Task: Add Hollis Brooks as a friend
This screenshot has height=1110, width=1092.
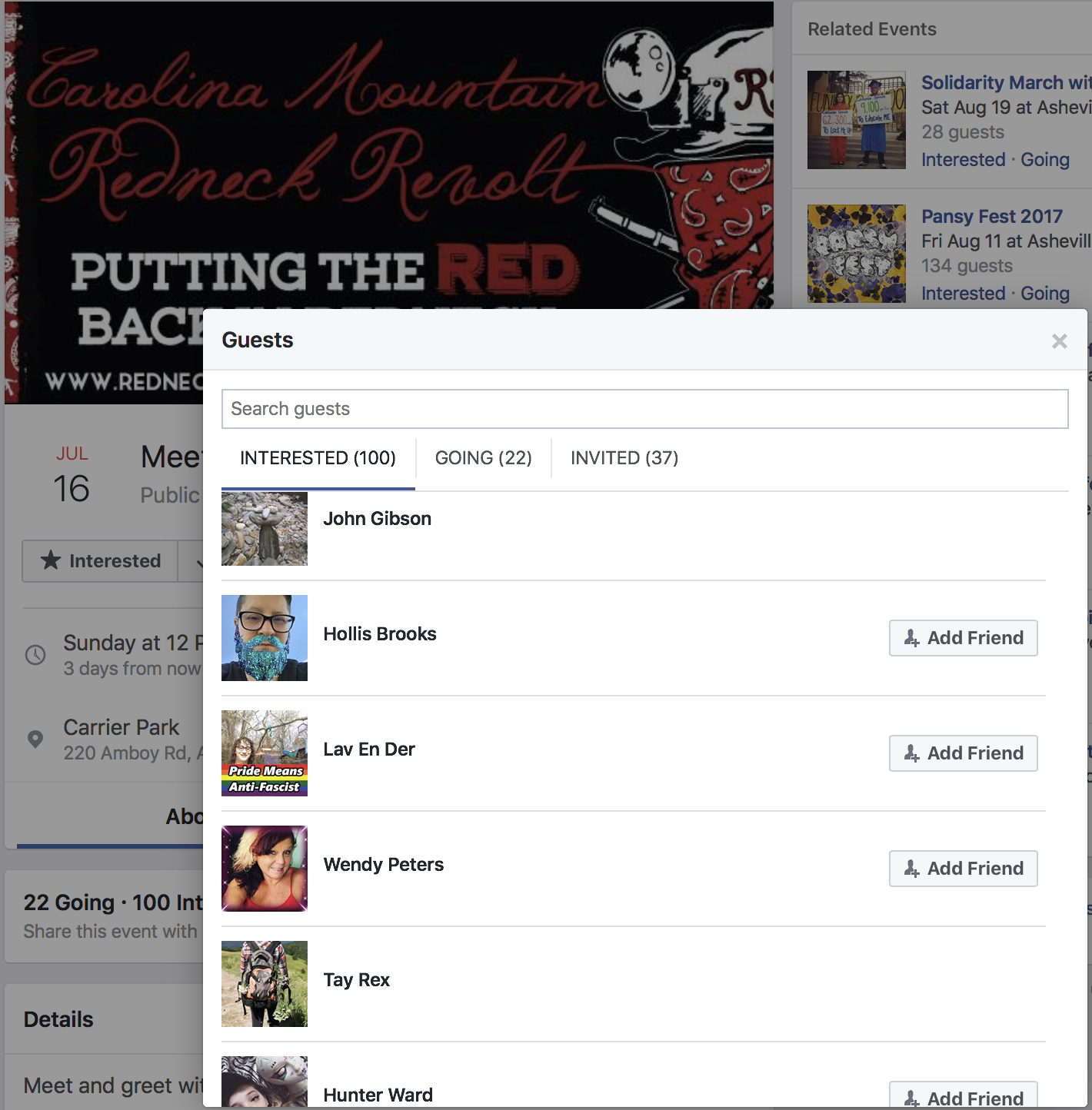Action: tap(964, 638)
